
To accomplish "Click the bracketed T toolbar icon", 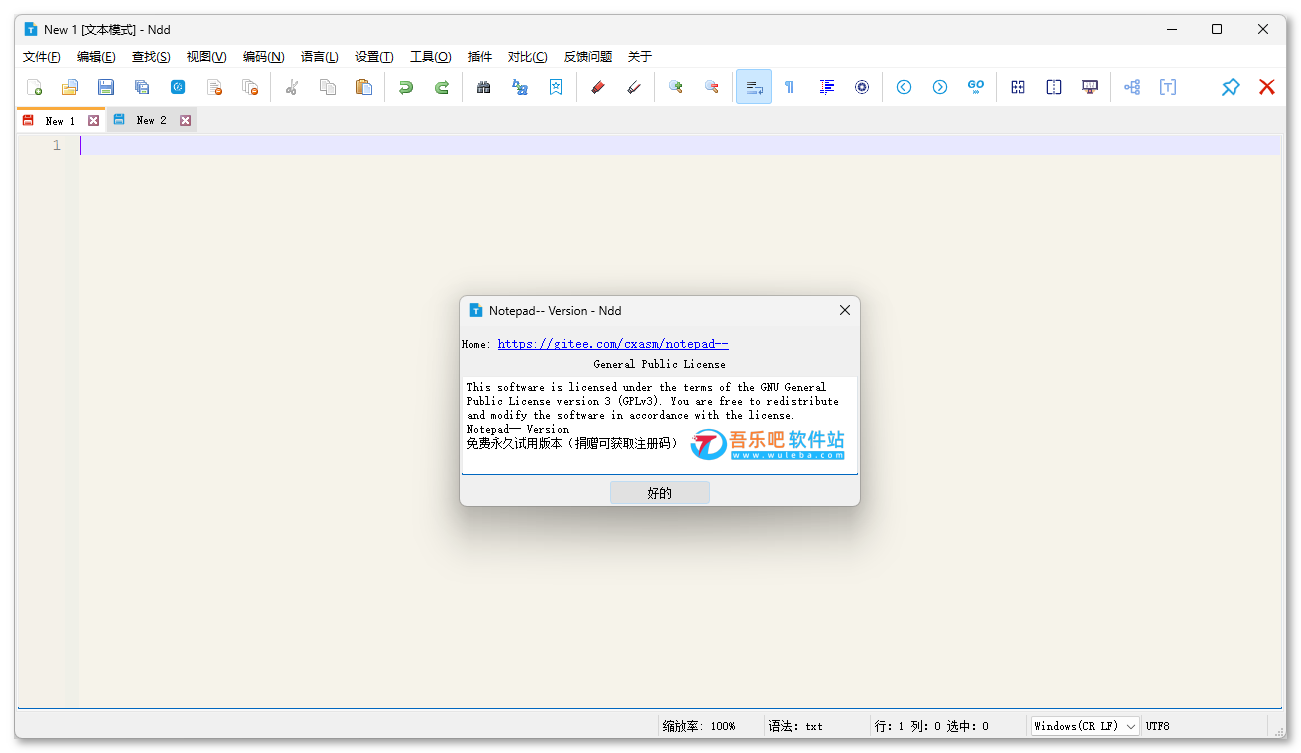I will pyautogui.click(x=1168, y=87).
